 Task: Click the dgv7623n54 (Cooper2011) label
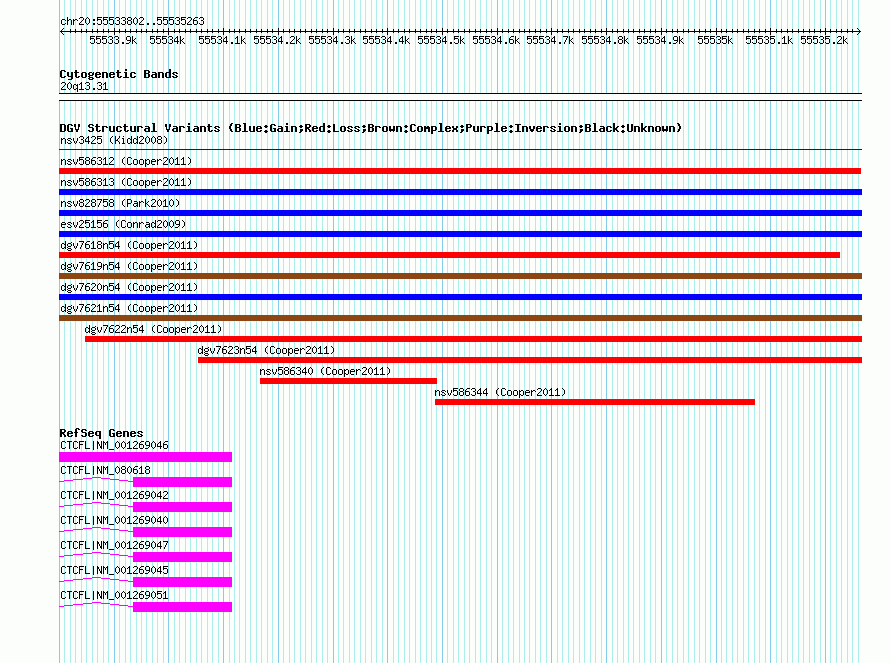tap(266, 350)
